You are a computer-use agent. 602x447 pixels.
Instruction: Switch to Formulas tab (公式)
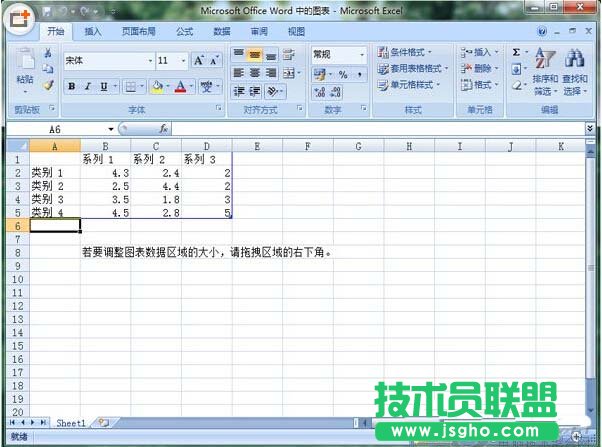184,31
